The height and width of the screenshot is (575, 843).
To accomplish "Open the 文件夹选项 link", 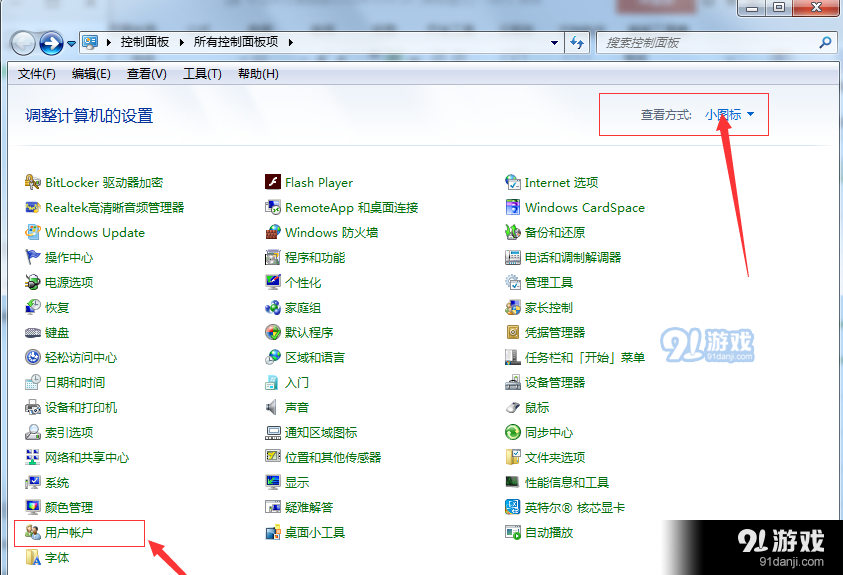I will (555, 457).
